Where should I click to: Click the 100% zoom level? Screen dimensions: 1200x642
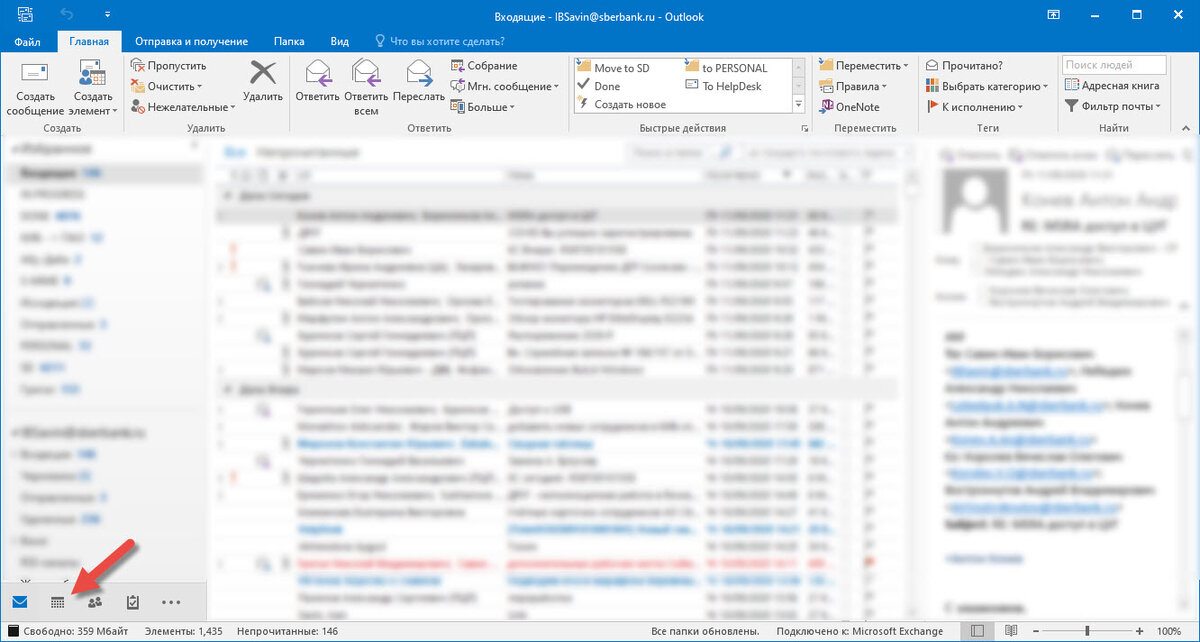point(1168,631)
